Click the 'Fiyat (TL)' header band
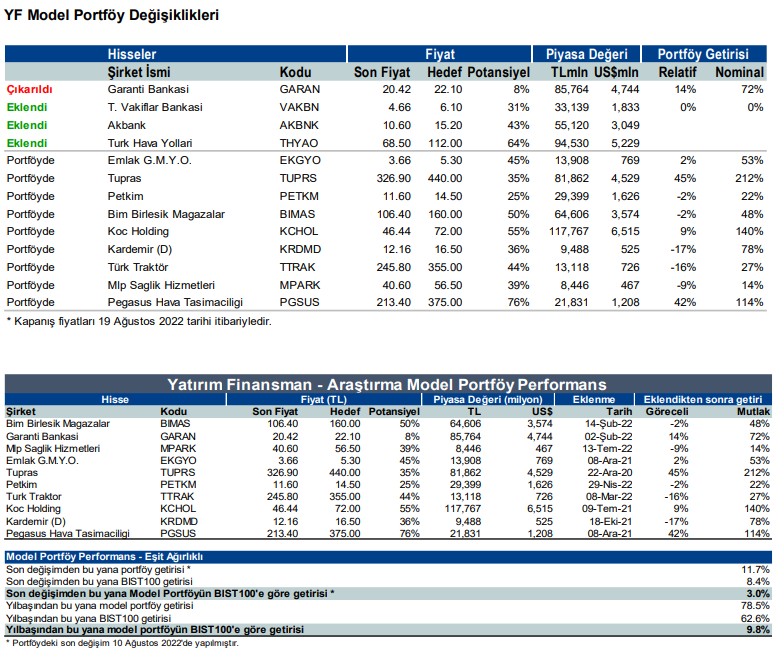Viewport: 779px width, 653px height. pos(323,400)
